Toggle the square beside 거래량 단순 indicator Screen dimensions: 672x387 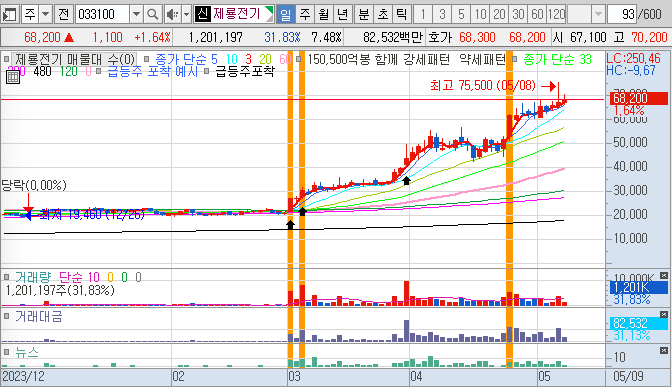point(7,277)
